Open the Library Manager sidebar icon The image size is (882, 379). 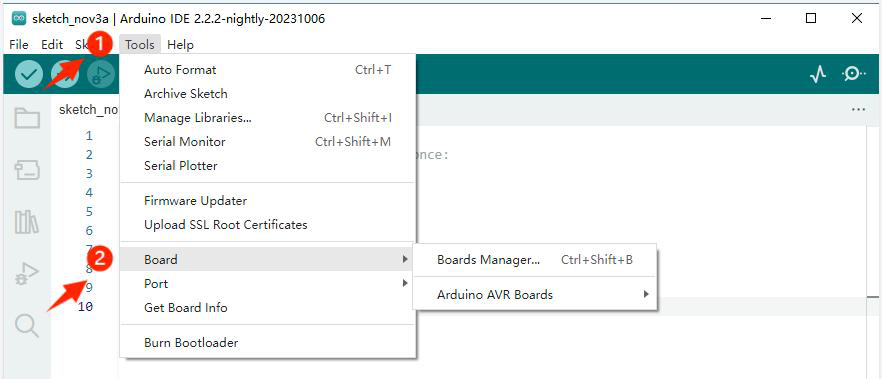pyautogui.click(x=27, y=222)
